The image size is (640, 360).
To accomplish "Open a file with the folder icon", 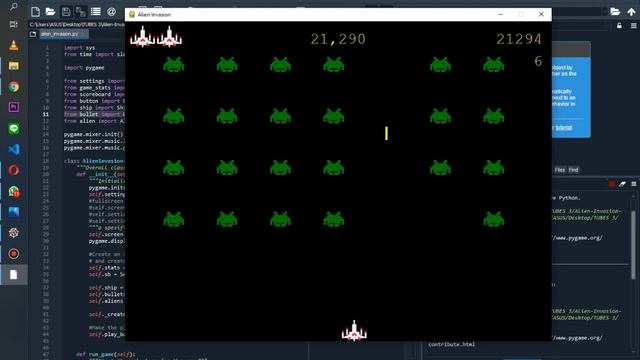I will pyautogui.click(x=50, y=12).
